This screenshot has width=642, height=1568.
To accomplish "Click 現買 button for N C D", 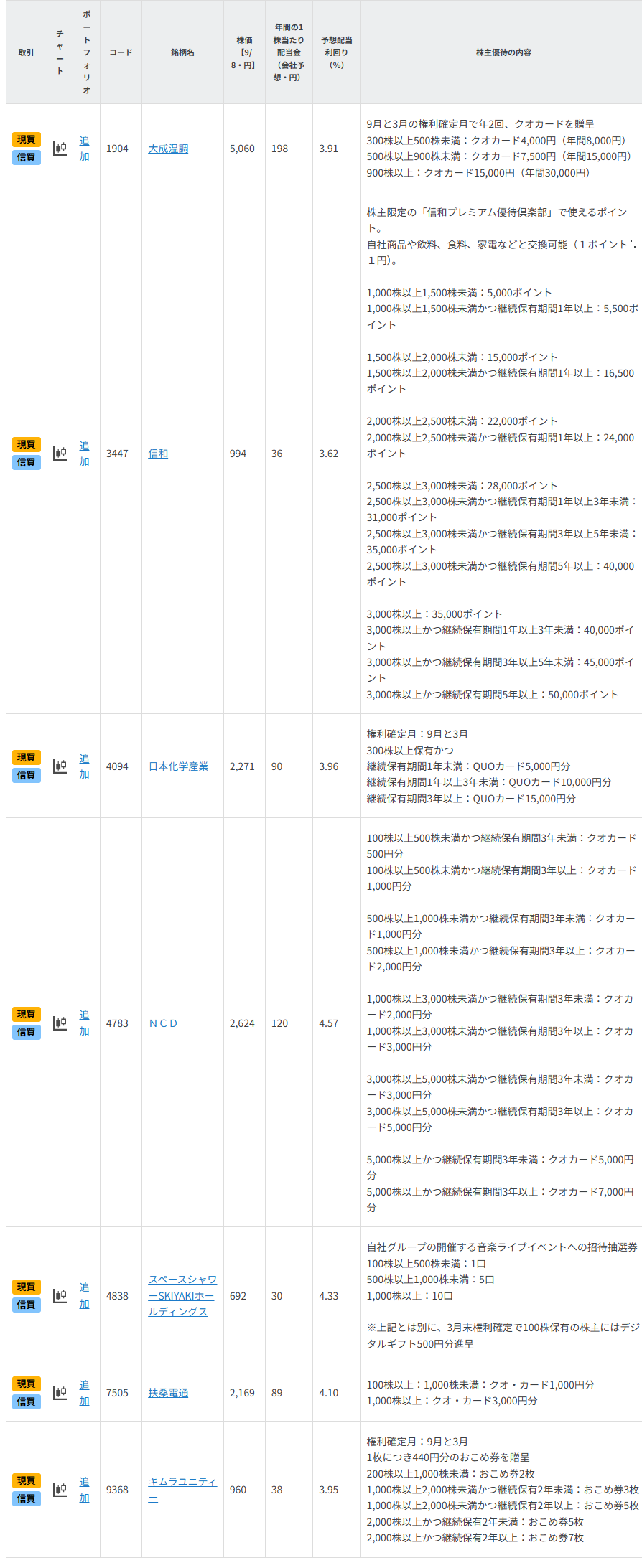I will [x=27, y=1014].
